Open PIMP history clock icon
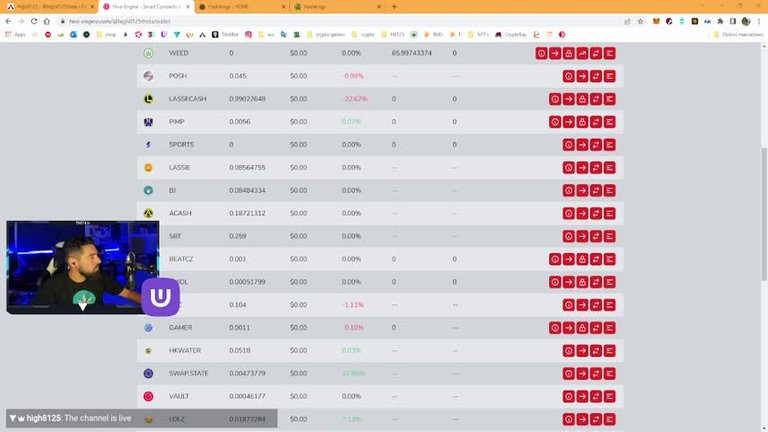 click(555, 122)
